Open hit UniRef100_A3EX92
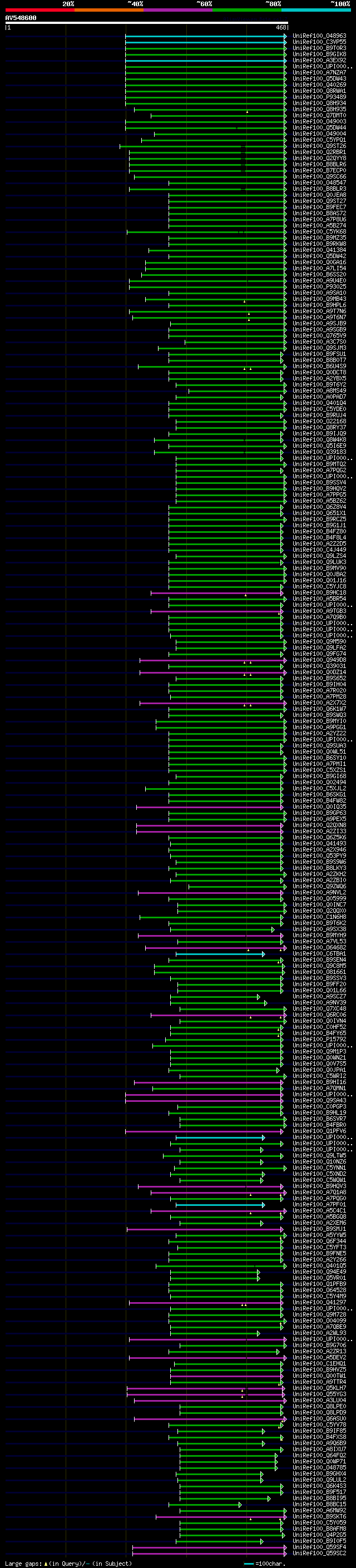 coord(319,60)
